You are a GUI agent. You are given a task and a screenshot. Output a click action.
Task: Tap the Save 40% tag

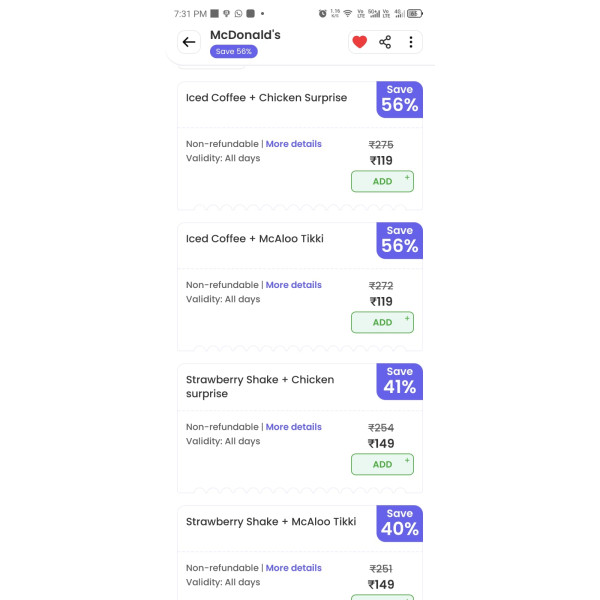(399, 523)
